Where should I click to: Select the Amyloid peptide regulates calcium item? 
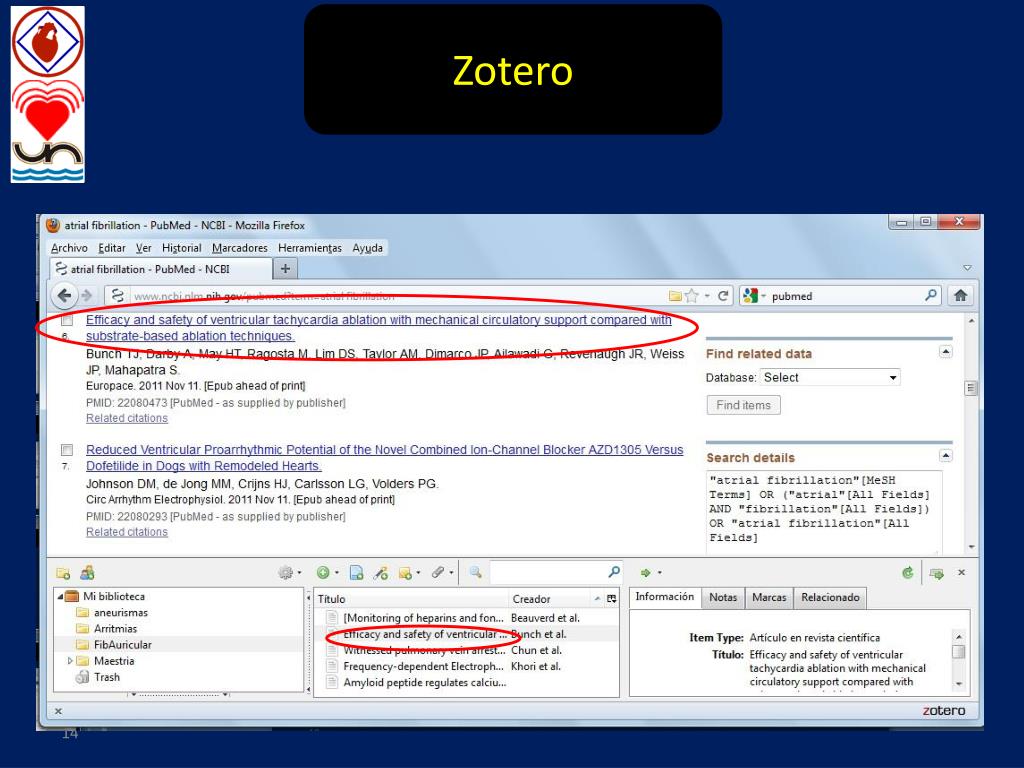(466, 683)
